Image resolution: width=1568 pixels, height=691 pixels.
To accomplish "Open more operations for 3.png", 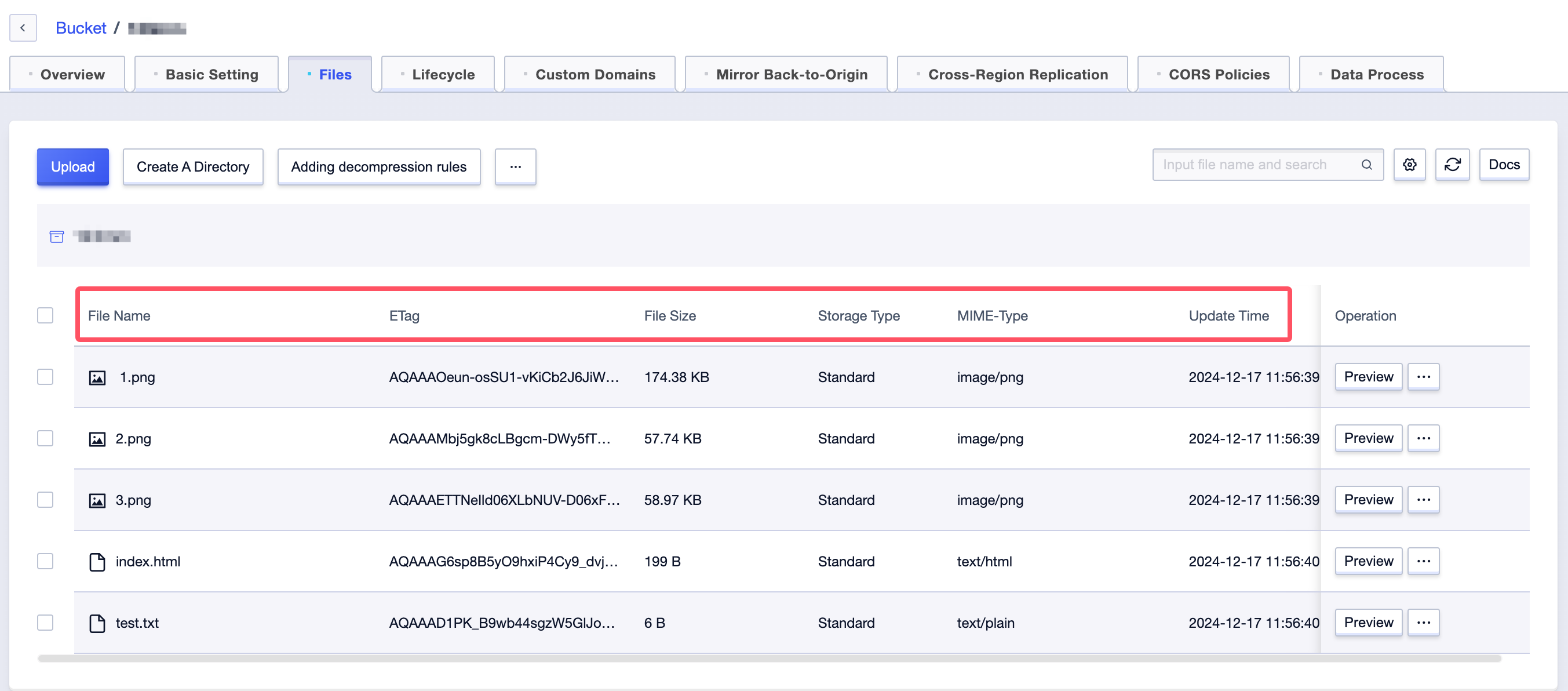I will (x=1423, y=500).
